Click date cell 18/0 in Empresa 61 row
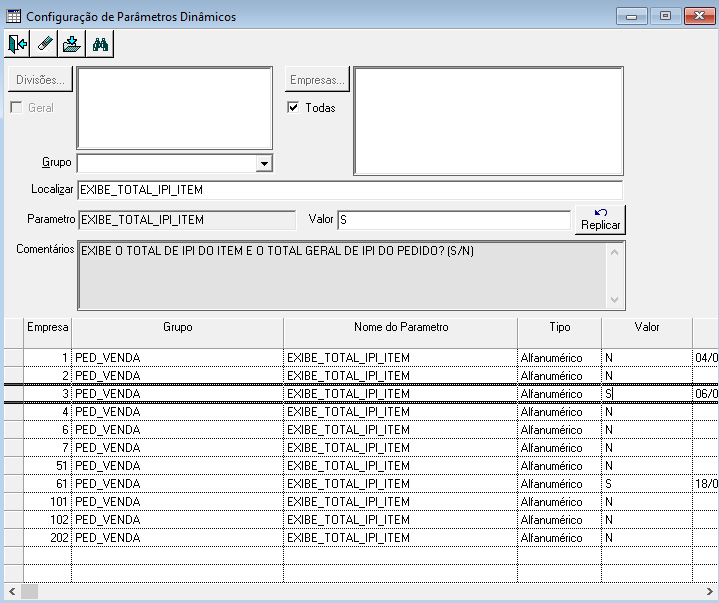719x603 pixels. click(705, 484)
